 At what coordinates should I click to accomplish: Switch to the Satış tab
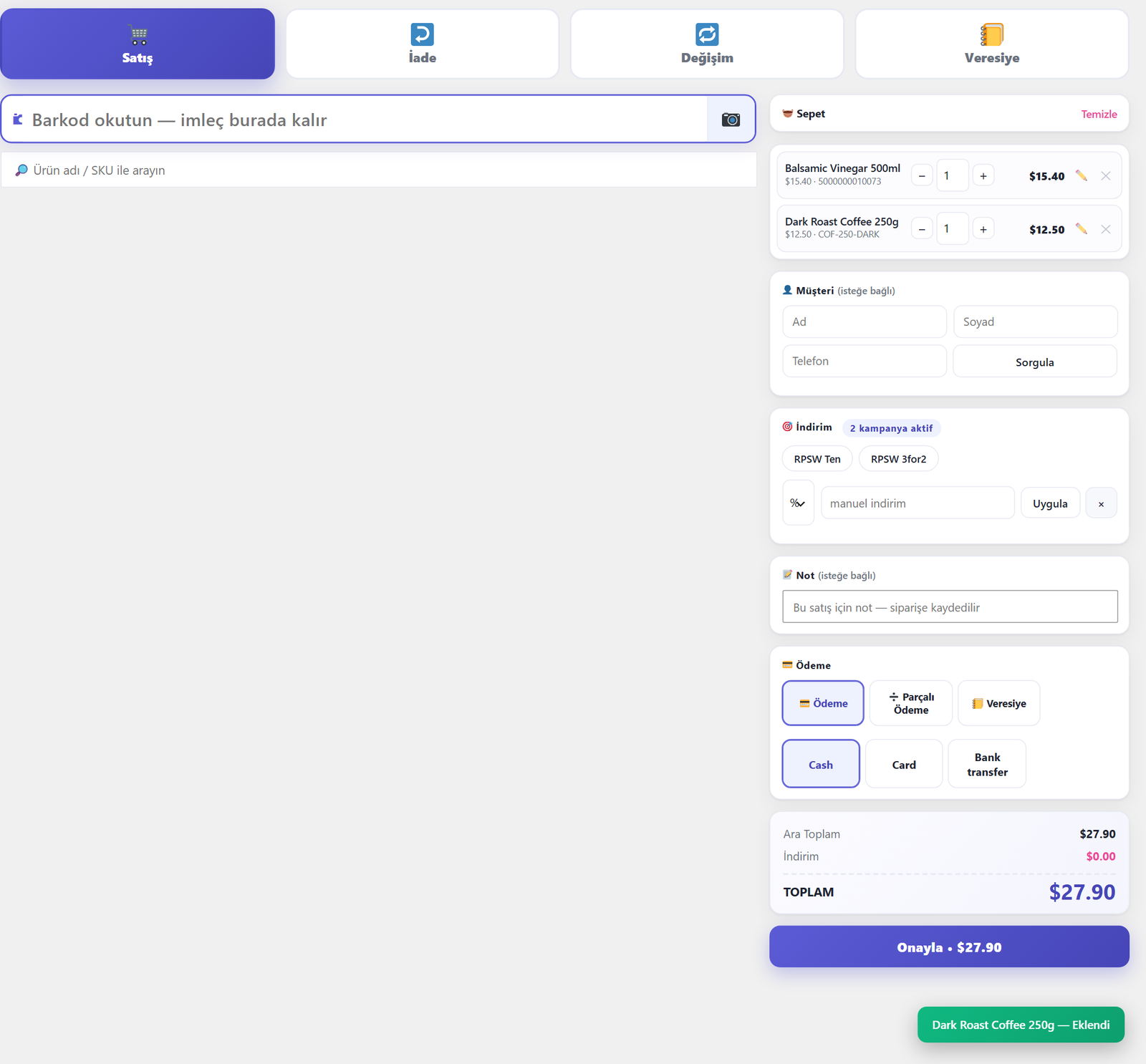click(138, 44)
